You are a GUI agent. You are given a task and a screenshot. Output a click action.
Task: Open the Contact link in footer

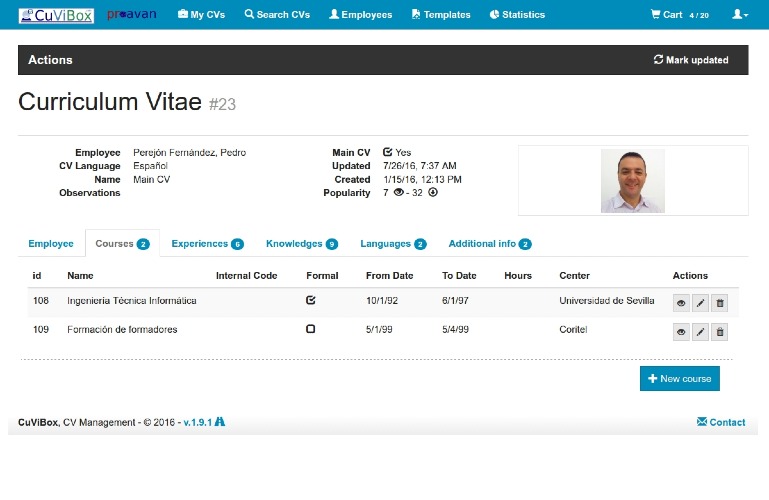pos(721,422)
